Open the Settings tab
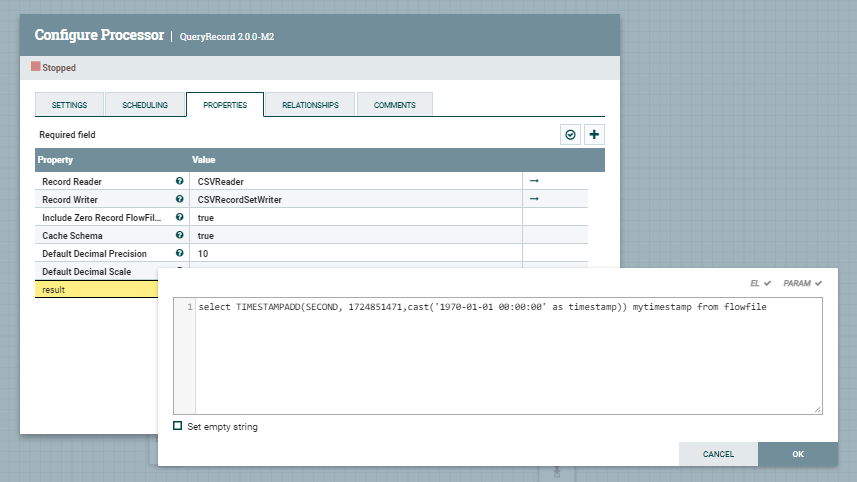The image size is (857, 482). [69, 105]
